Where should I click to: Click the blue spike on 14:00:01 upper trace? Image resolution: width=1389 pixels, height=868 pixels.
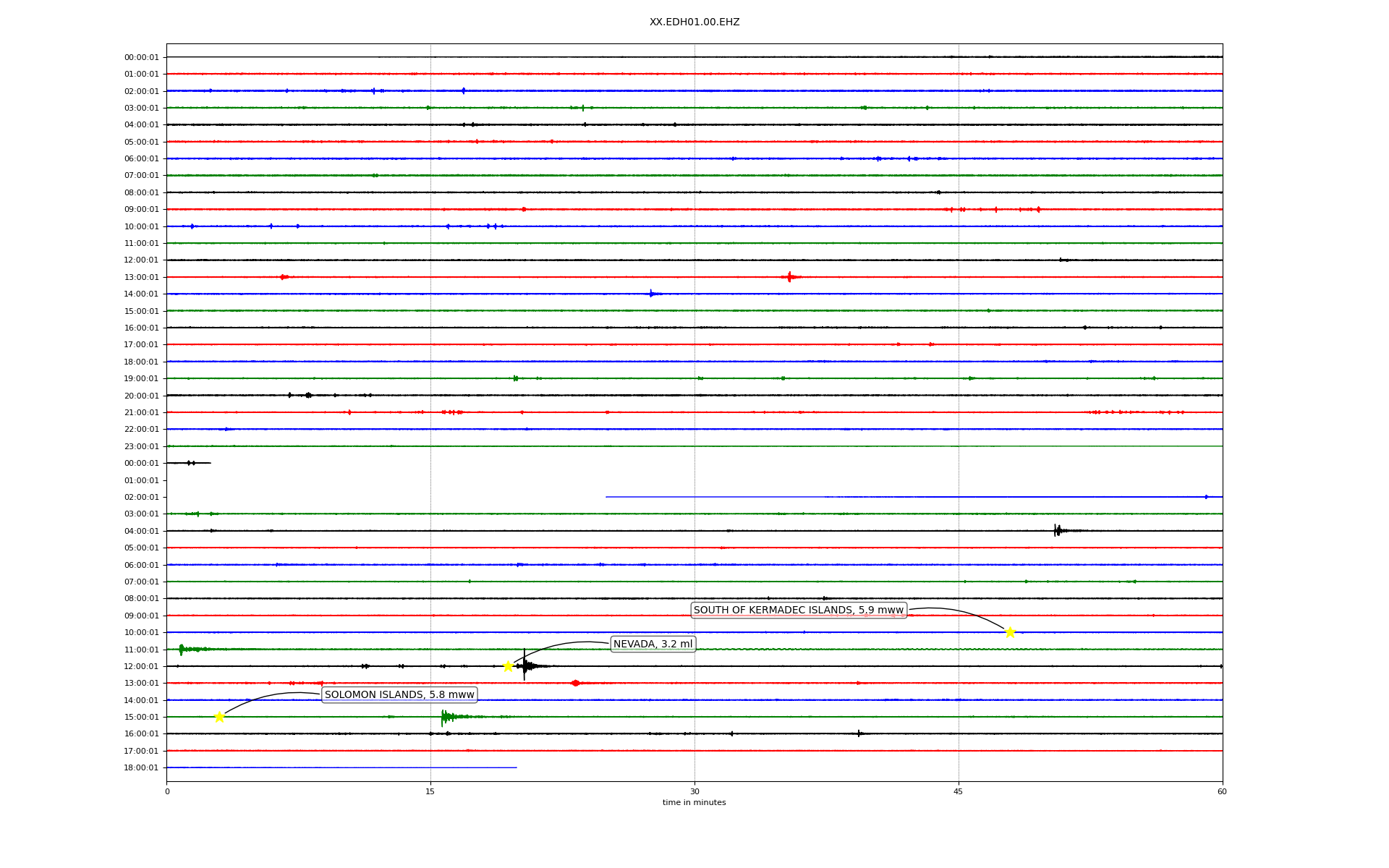[651, 294]
